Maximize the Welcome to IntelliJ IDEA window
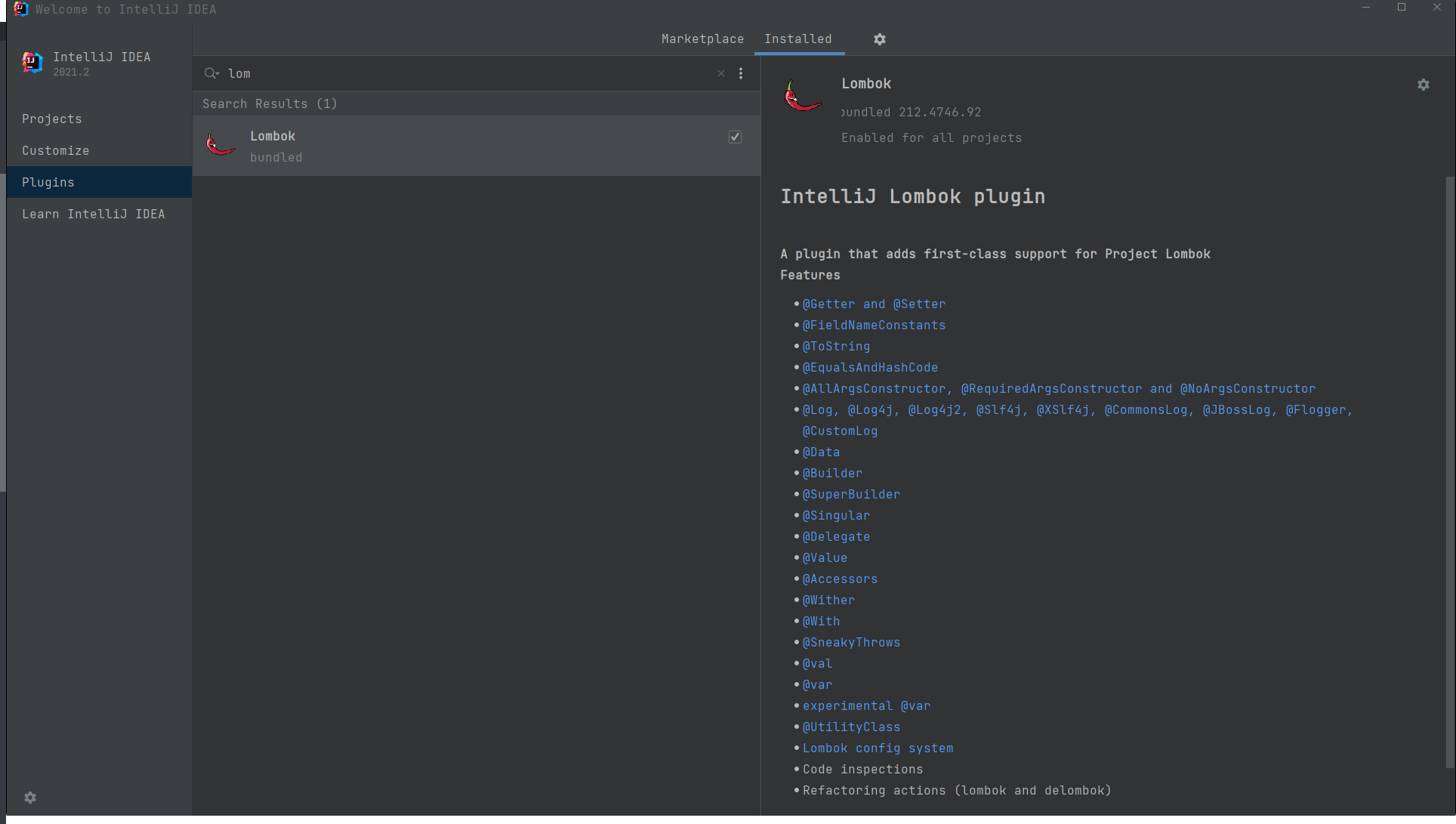This screenshot has width=1456, height=824. point(1402,8)
